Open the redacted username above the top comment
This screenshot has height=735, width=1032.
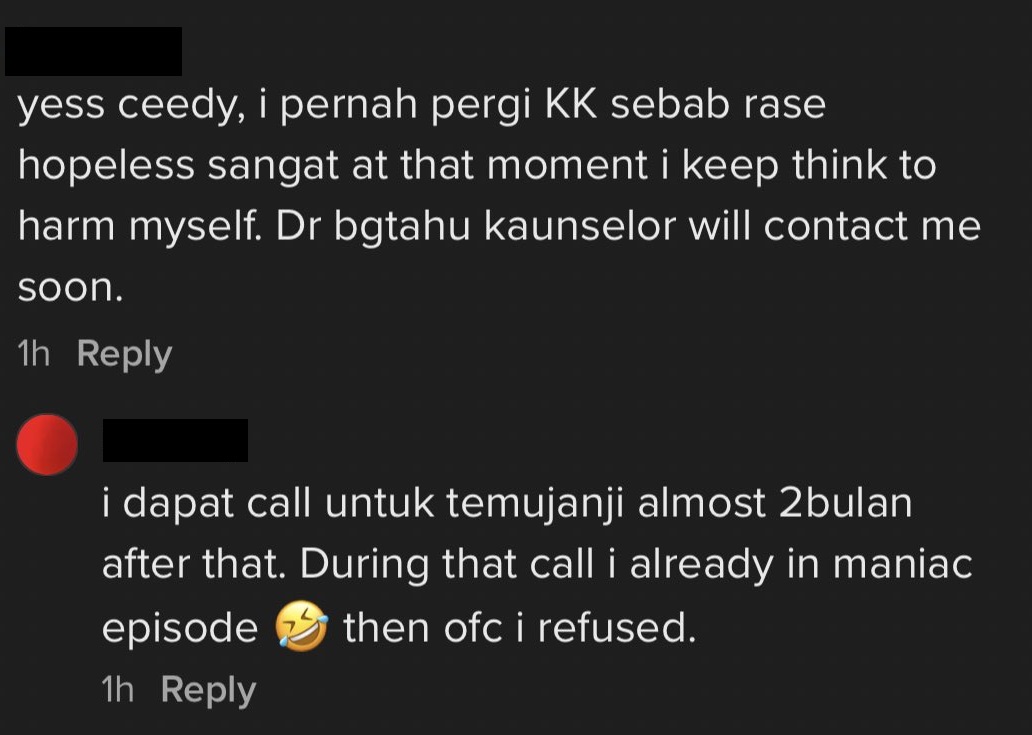point(93,51)
